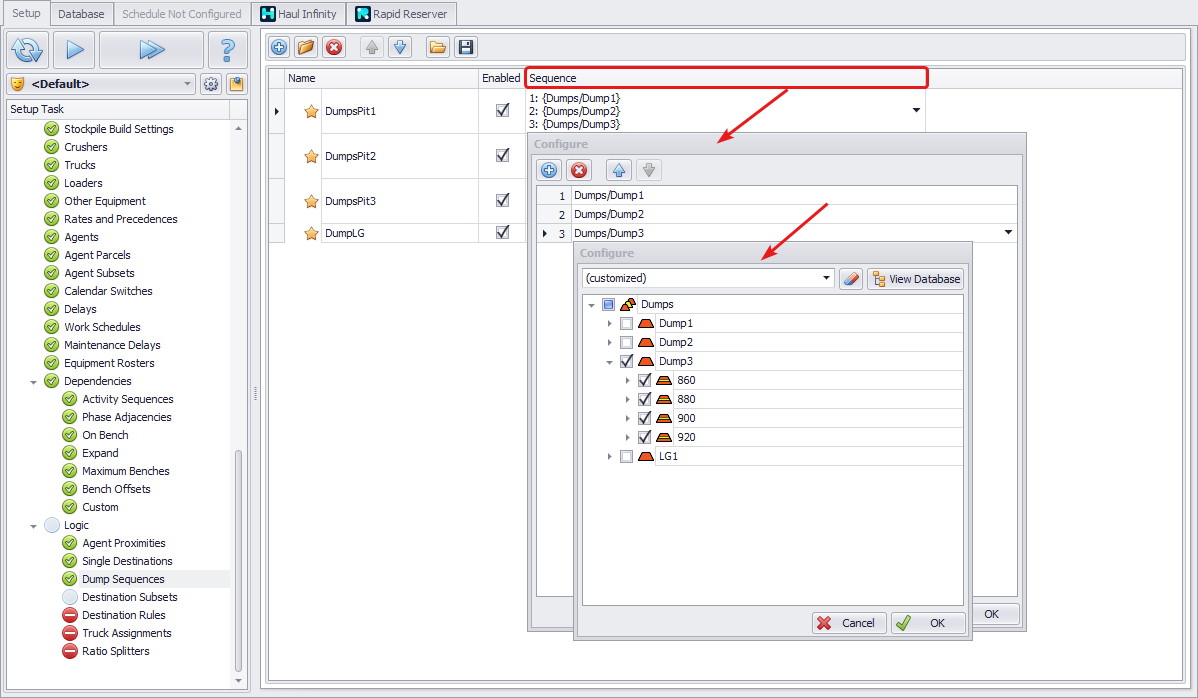Open the help question-mark icon

pos(227,50)
